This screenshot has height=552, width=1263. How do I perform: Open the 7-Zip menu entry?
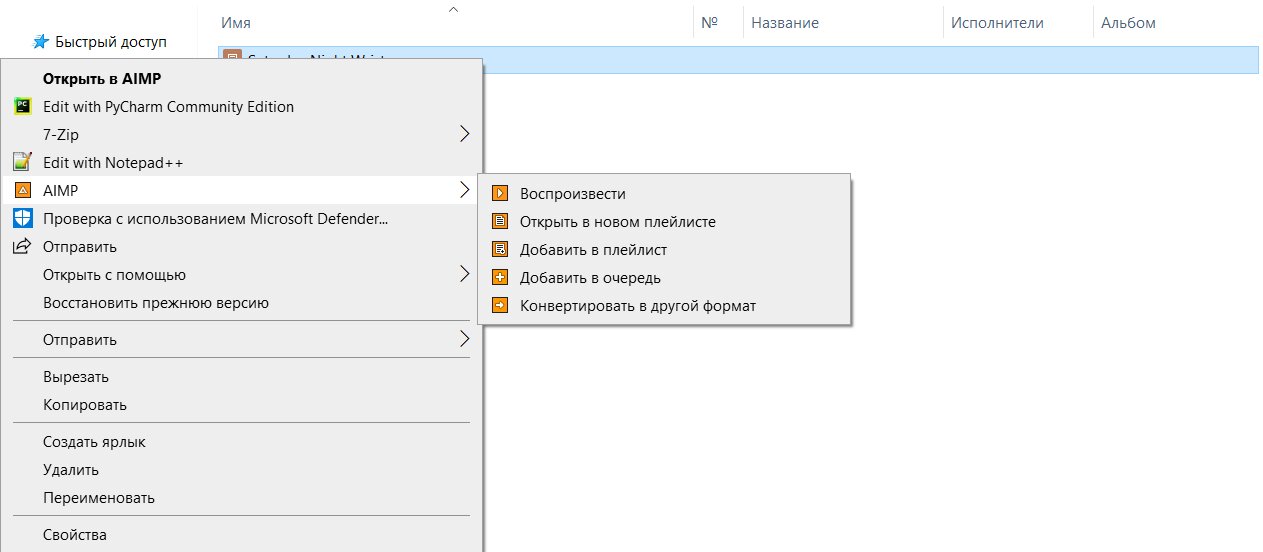click(242, 134)
